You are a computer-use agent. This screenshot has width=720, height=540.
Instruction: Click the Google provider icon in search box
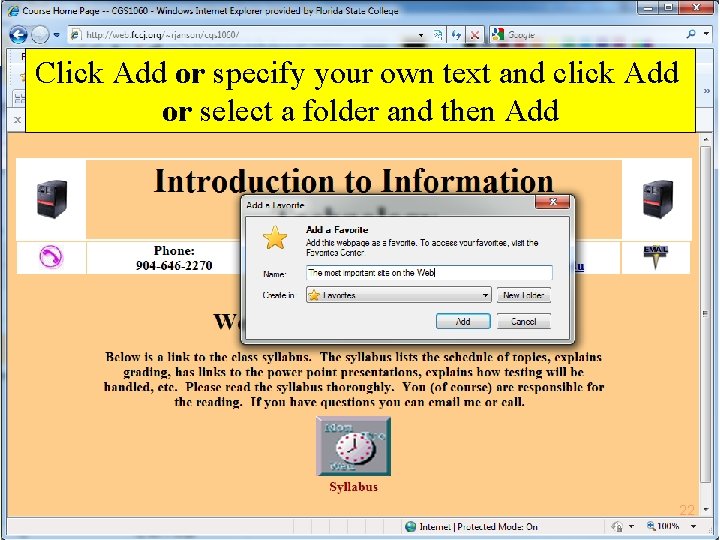pos(498,34)
